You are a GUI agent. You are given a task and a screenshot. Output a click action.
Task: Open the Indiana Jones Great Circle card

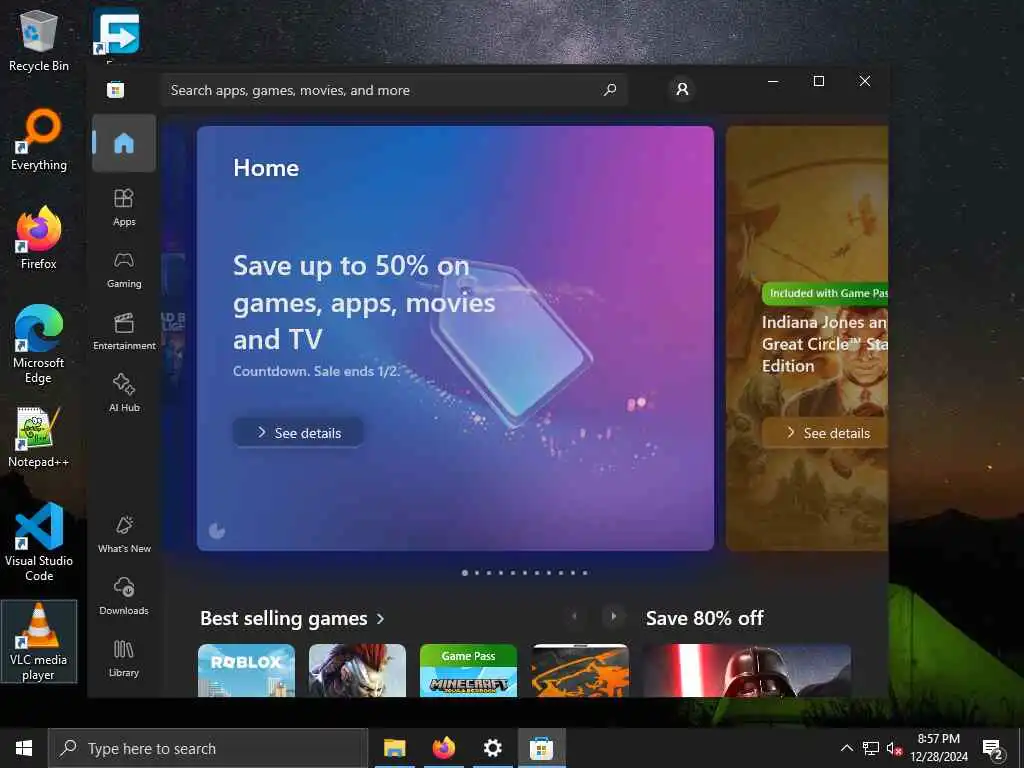[x=807, y=338]
